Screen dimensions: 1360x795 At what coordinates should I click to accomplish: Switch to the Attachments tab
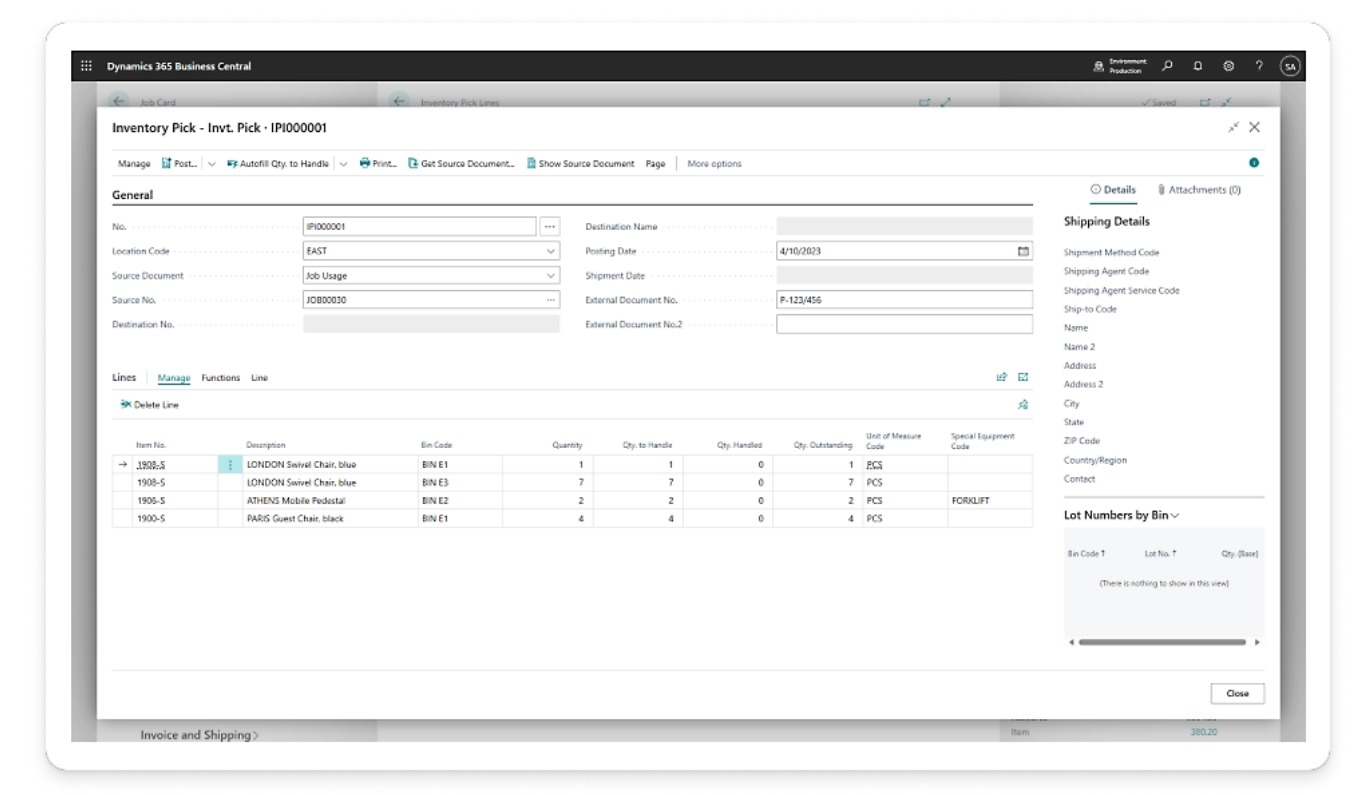1199,190
